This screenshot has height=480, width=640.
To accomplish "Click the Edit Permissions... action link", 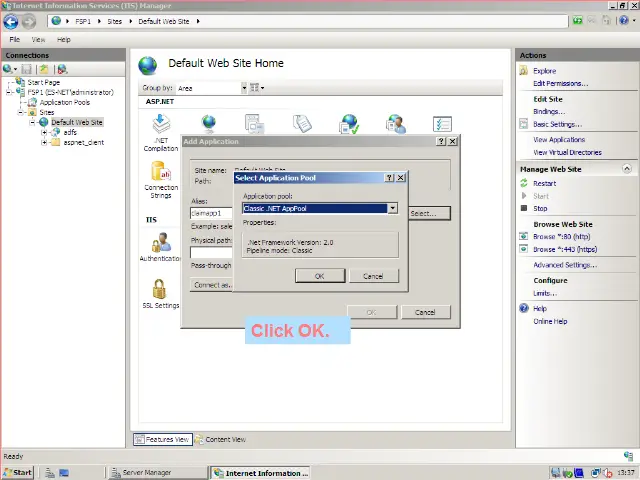I will click(561, 83).
